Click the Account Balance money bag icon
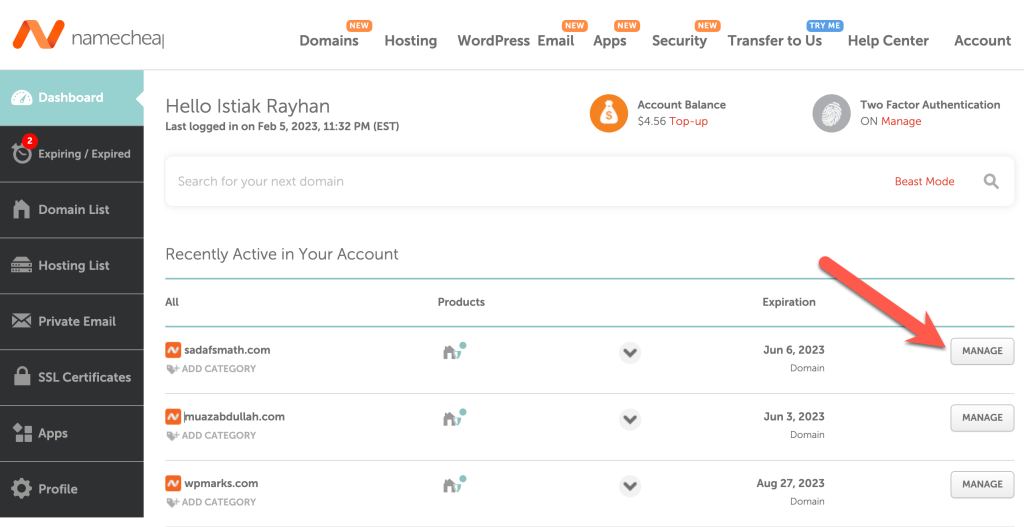 point(608,113)
